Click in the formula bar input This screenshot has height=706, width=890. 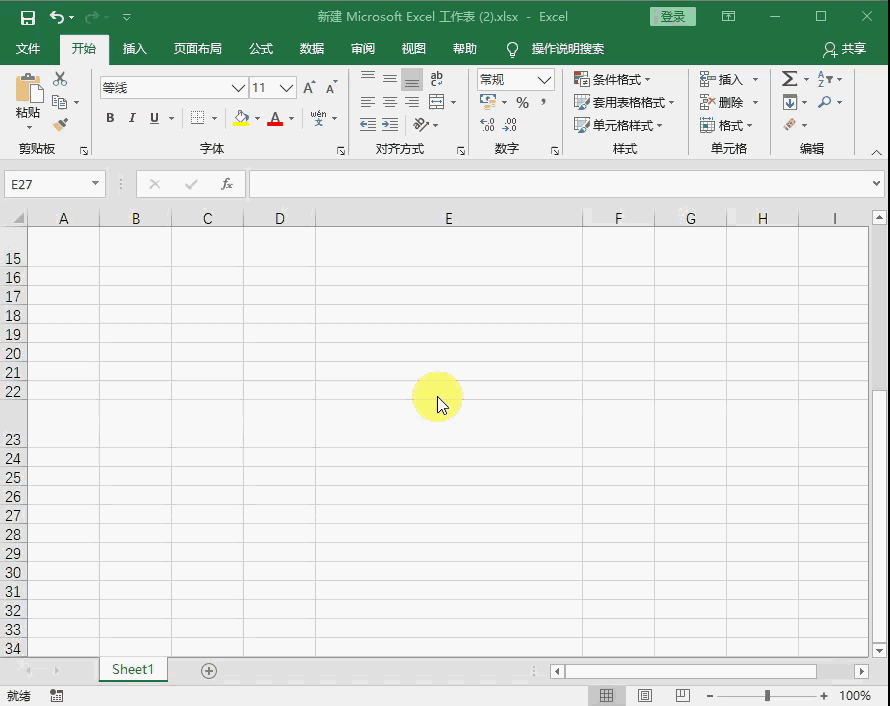560,184
